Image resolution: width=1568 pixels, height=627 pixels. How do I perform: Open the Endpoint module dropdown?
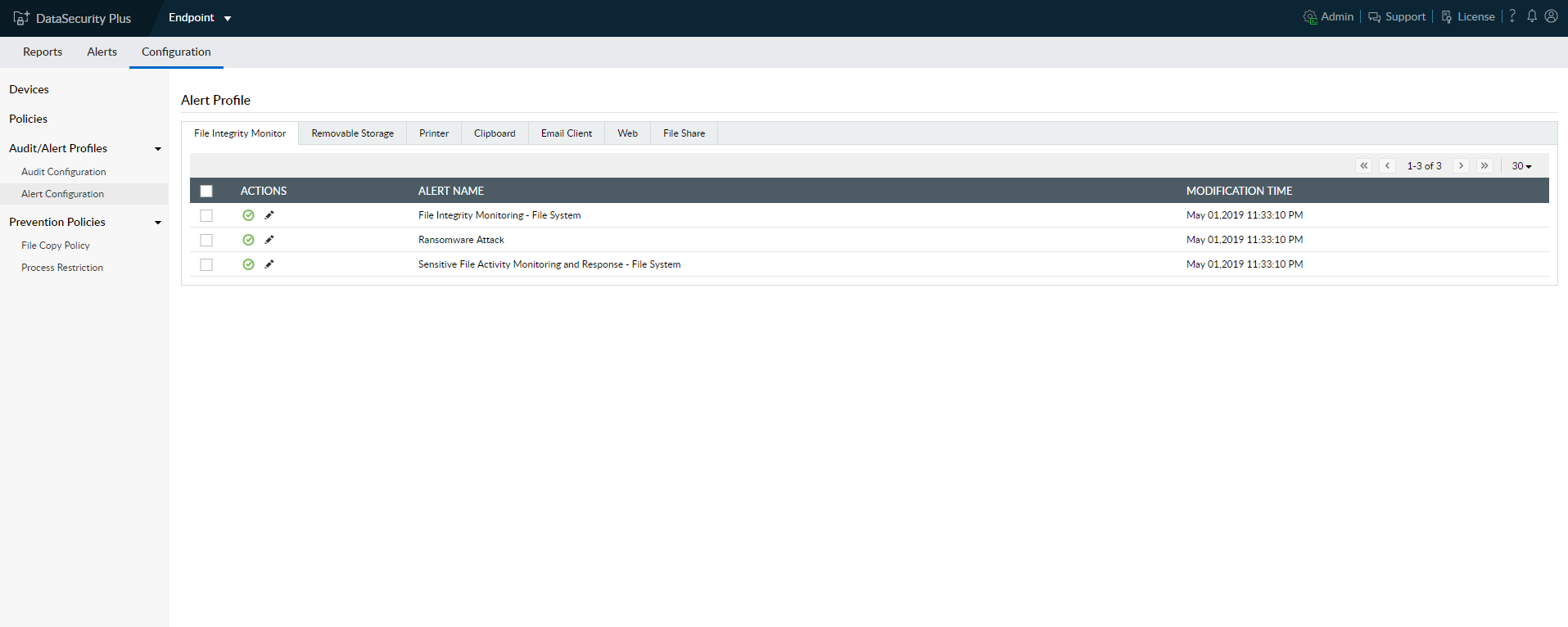(200, 18)
